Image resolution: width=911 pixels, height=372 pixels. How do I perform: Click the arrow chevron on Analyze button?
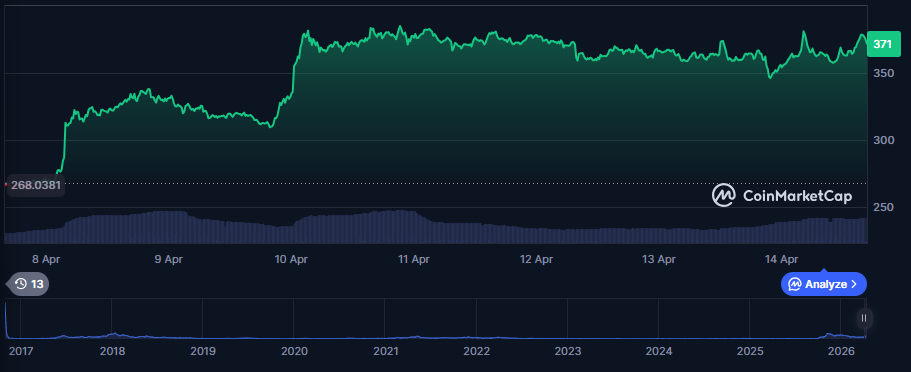pyautogui.click(x=854, y=284)
